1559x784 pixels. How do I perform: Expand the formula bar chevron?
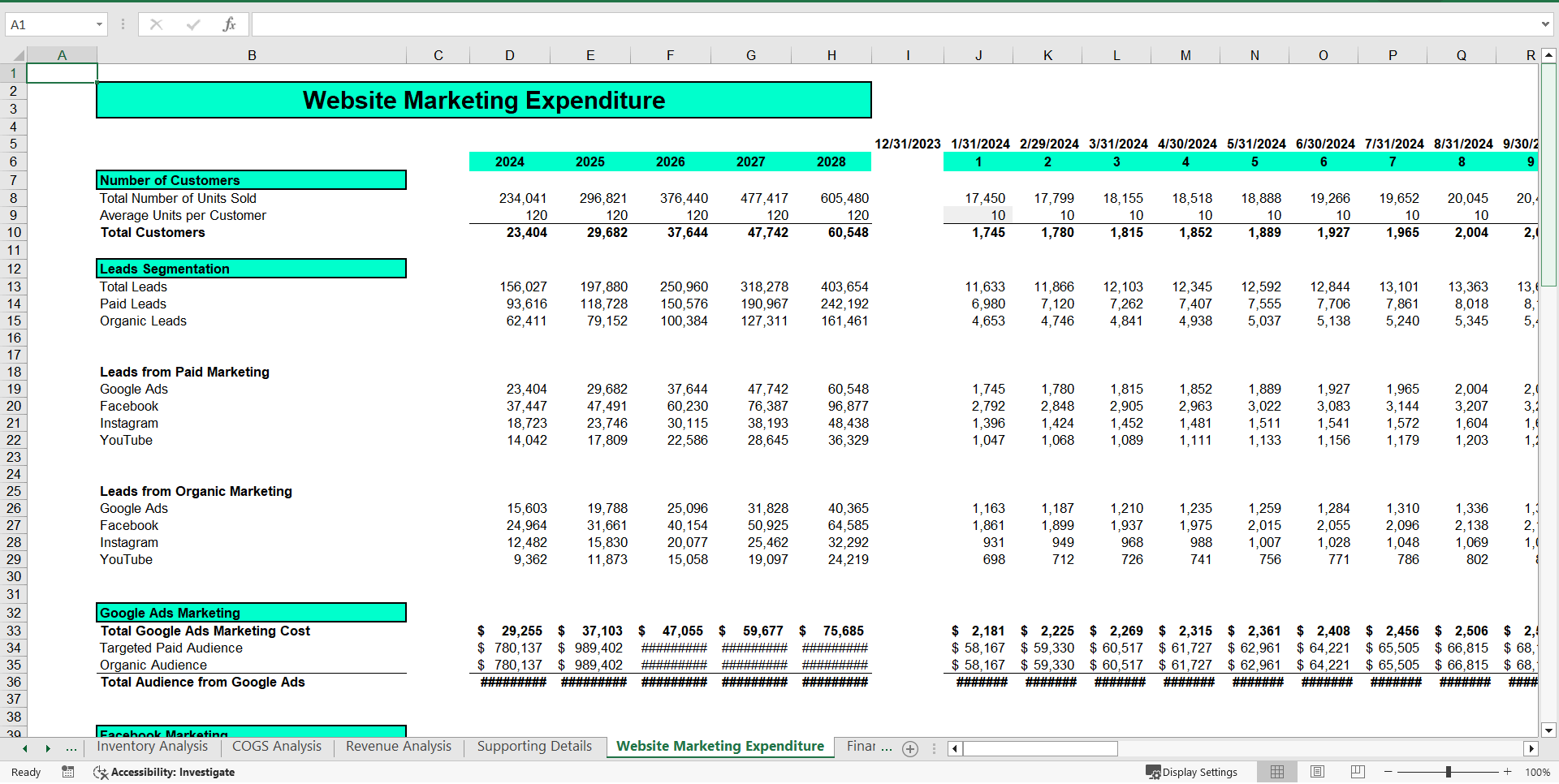[1545, 24]
